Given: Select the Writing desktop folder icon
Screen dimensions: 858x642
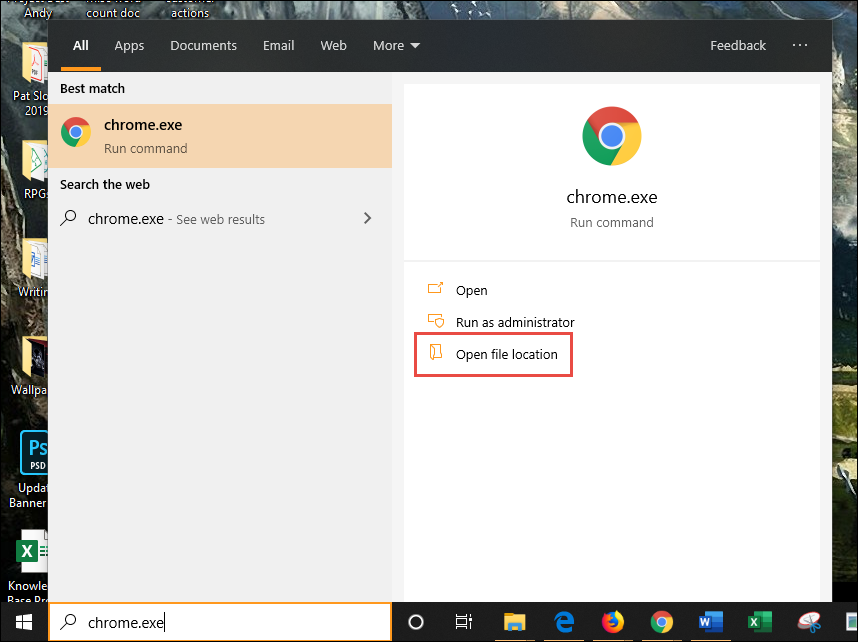Looking at the screenshot, I should (x=34, y=268).
